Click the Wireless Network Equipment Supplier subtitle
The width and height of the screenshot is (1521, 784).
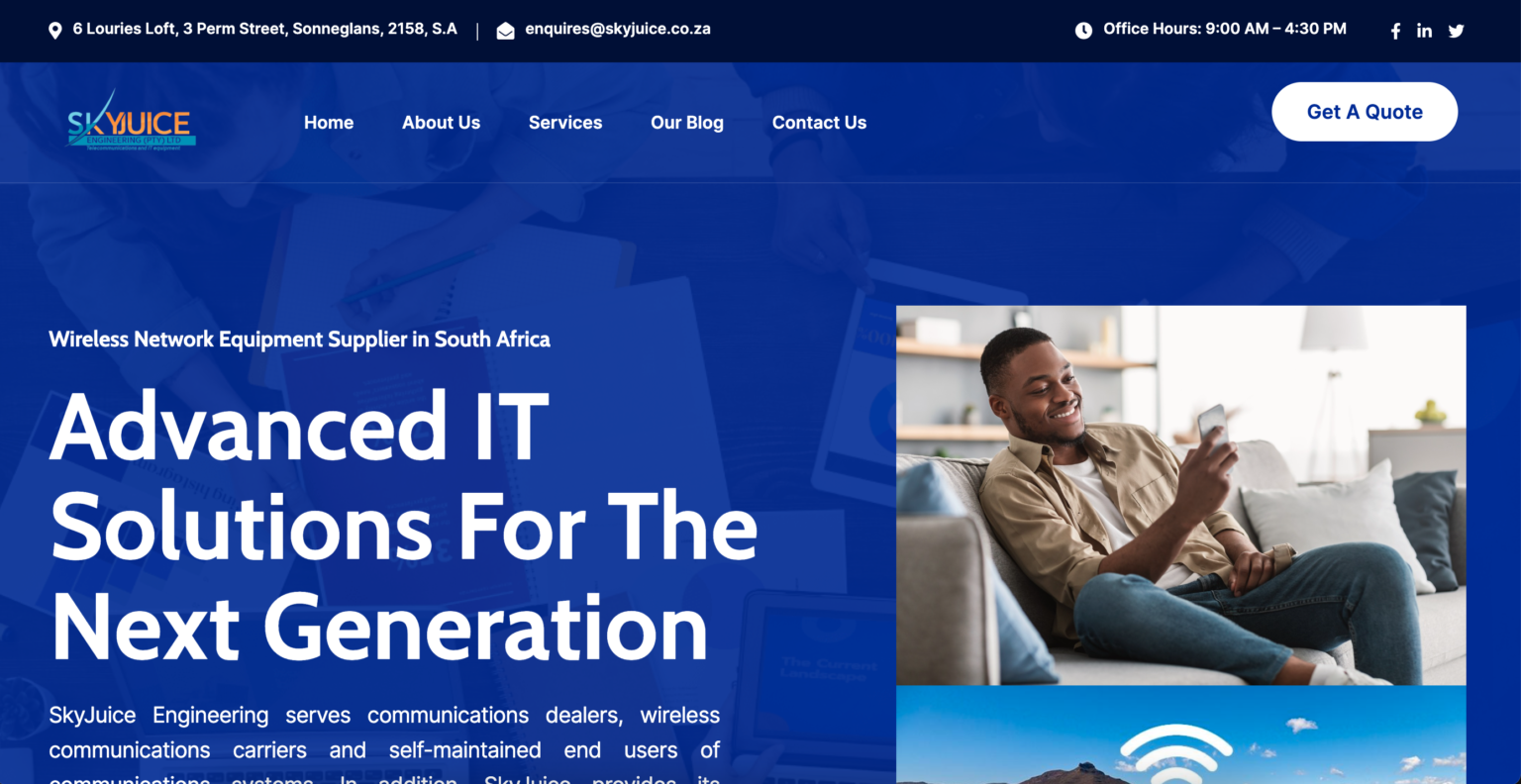point(299,340)
